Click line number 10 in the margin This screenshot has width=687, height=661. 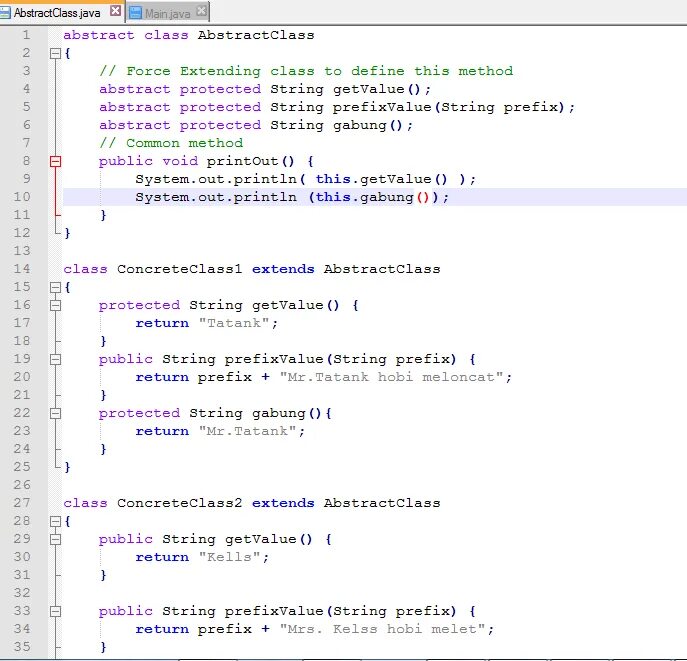tap(22, 197)
